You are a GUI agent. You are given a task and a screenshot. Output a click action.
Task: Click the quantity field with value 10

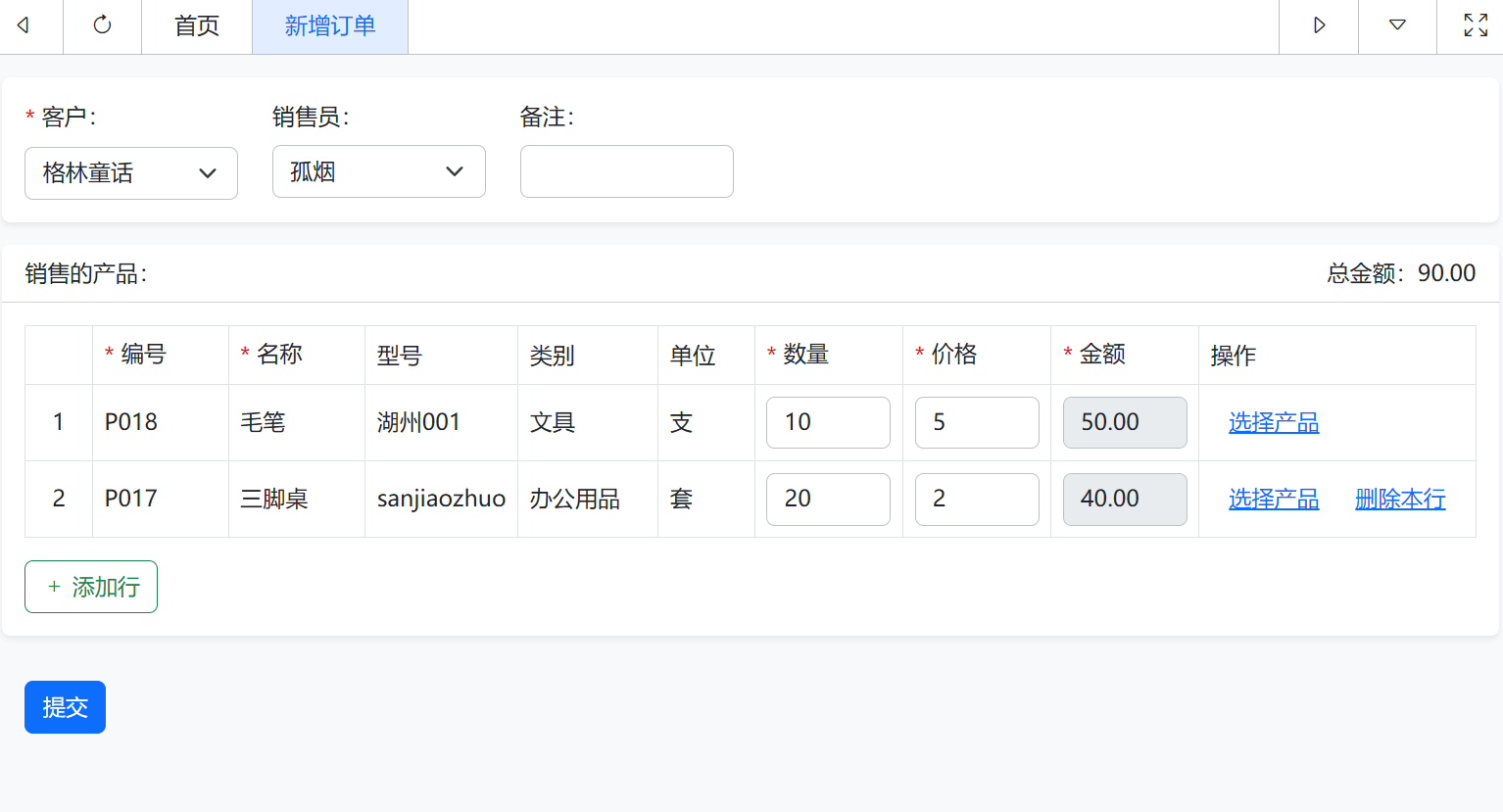(828, 422)
